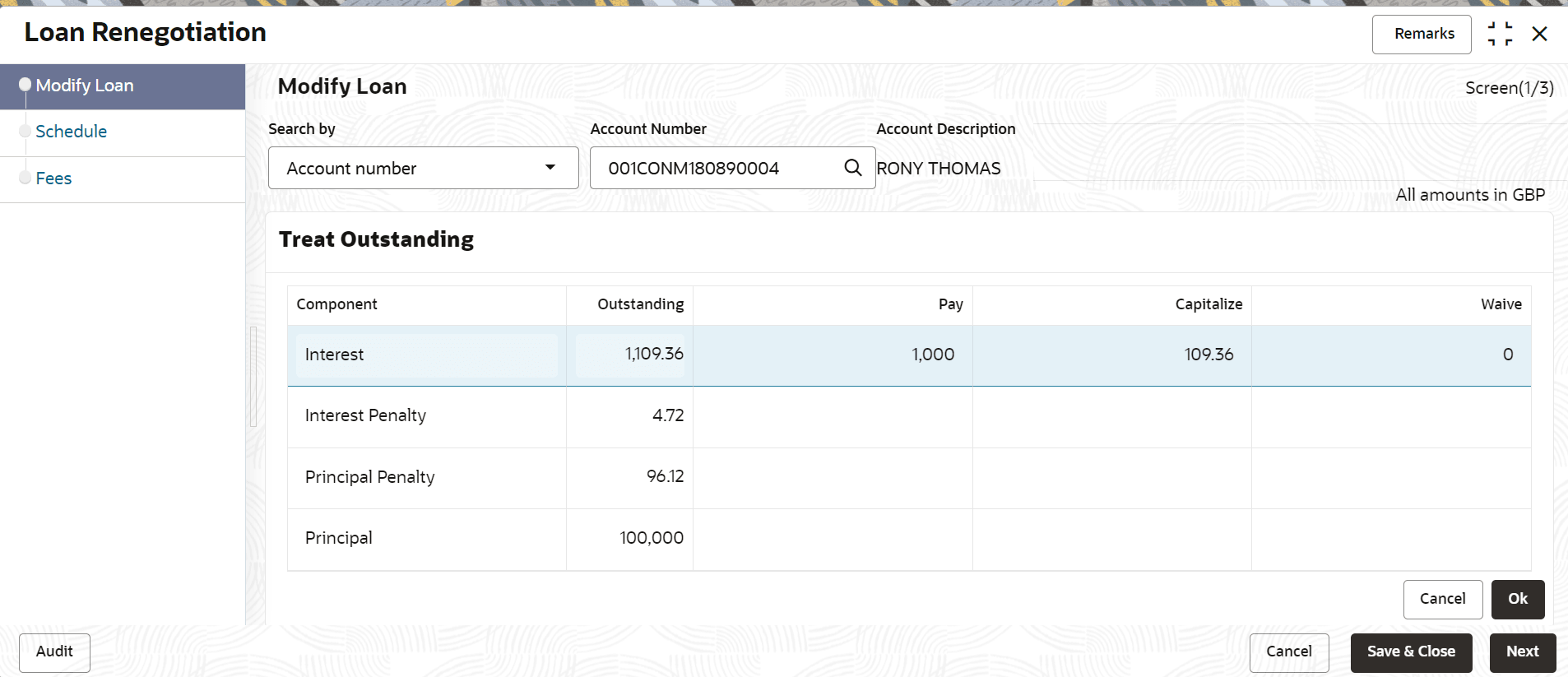The width and height of the screenshot is (1568, 677).
Task: Open the Modify Loan step
Action: click(x=85, y=86)
